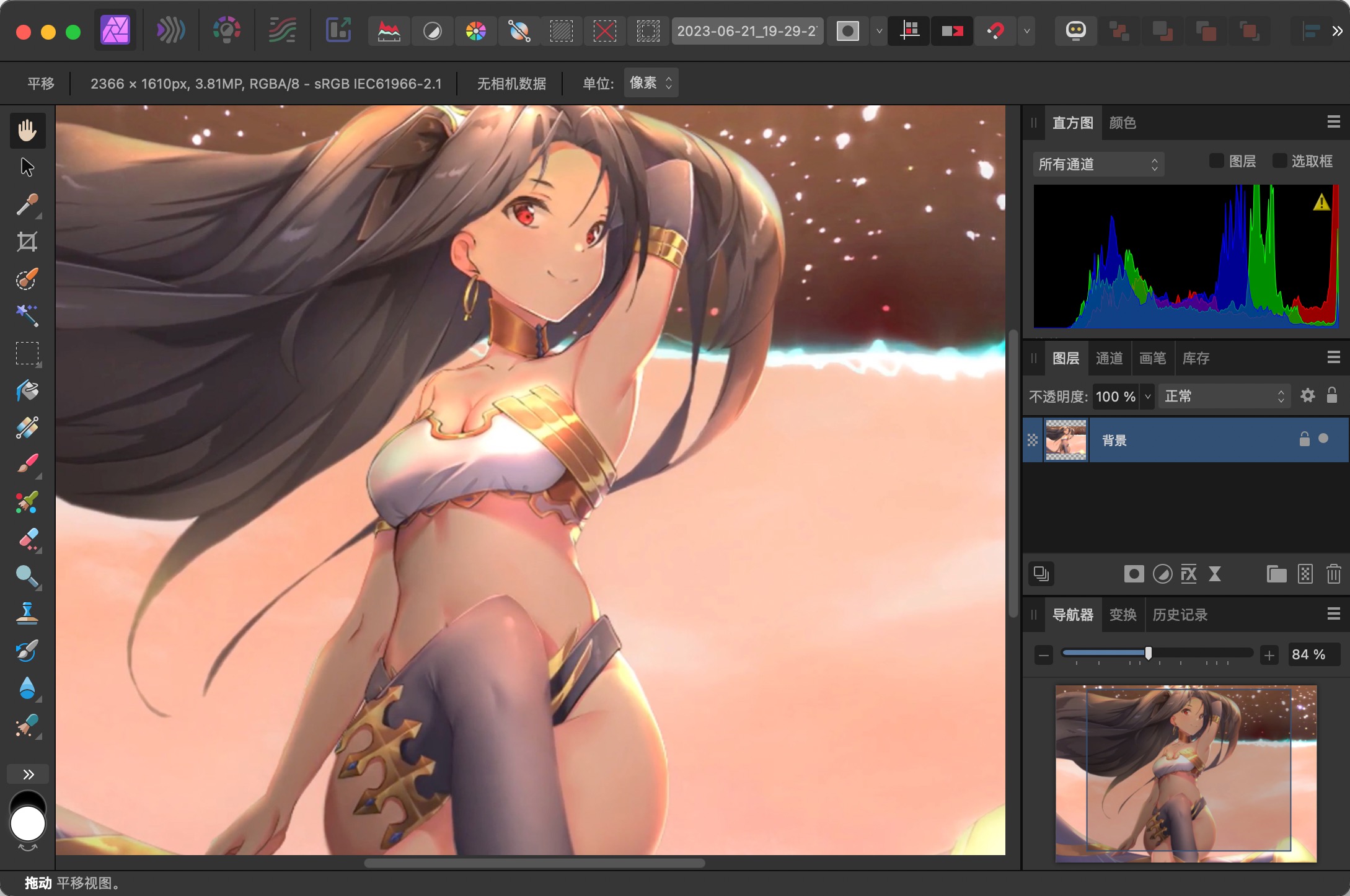Switch to the 变换 tab
This screenshot has width=1350, height=896.
[1123, 615]
